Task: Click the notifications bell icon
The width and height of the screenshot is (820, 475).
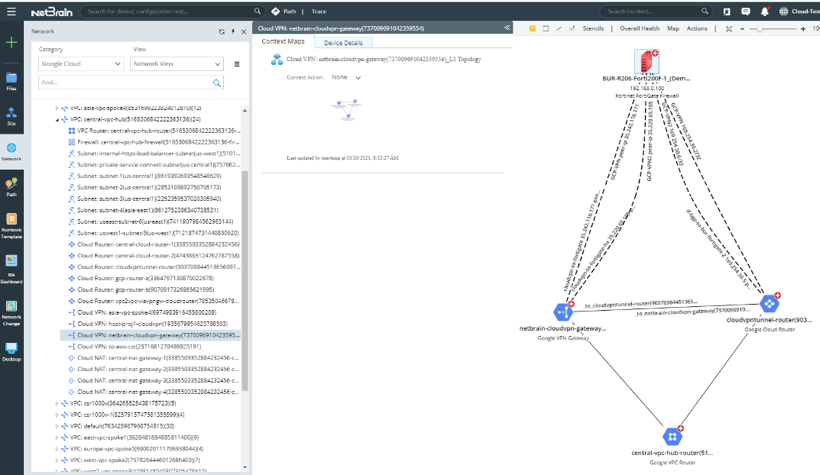Action: 766,12
